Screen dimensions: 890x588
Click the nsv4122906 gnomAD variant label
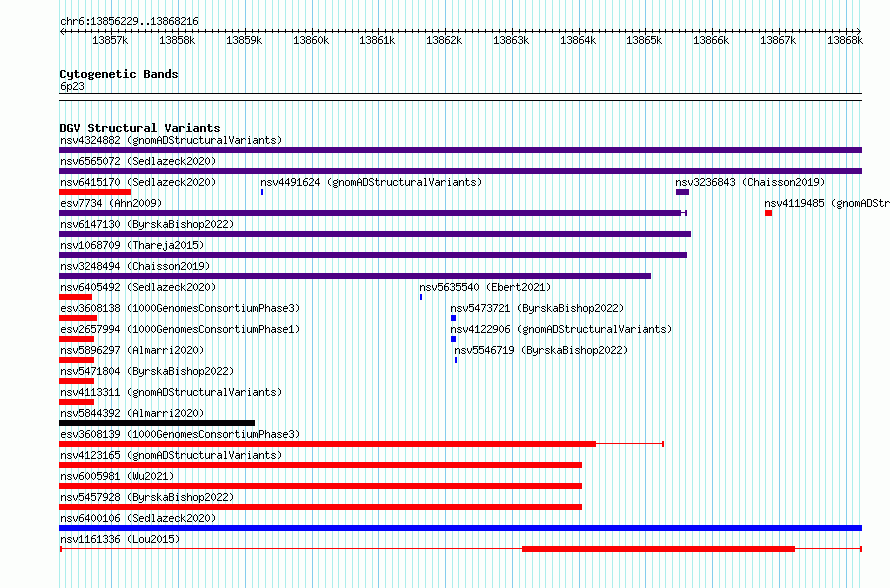pos(561,329)
